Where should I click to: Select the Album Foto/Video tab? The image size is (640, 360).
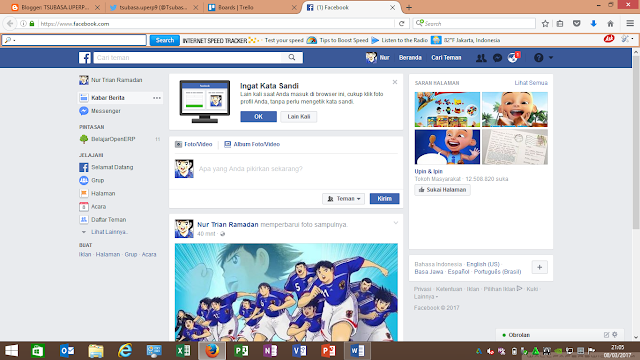tap(252, 144)
